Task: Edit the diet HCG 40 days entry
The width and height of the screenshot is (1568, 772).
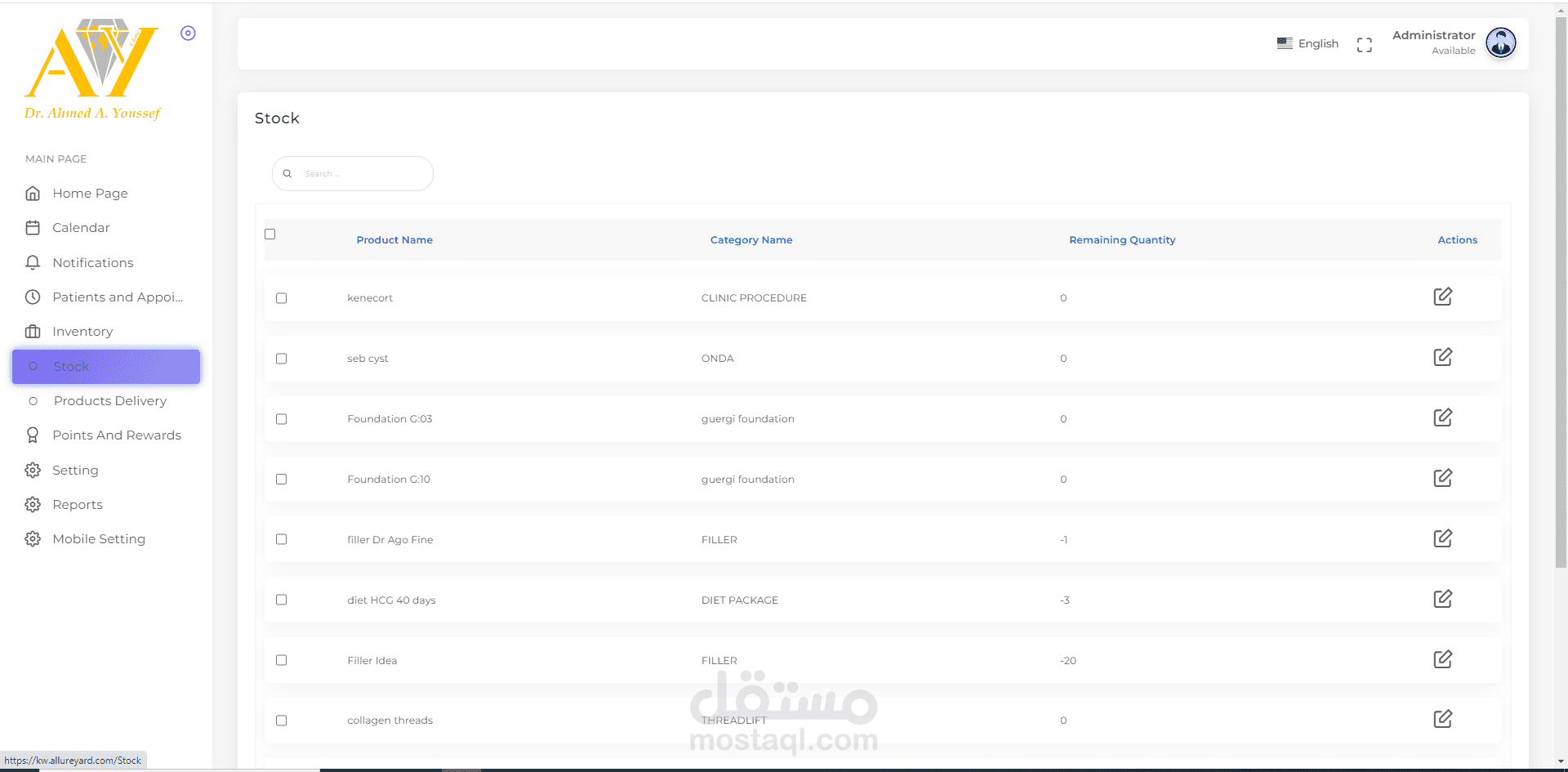Action: (1442, 599)
